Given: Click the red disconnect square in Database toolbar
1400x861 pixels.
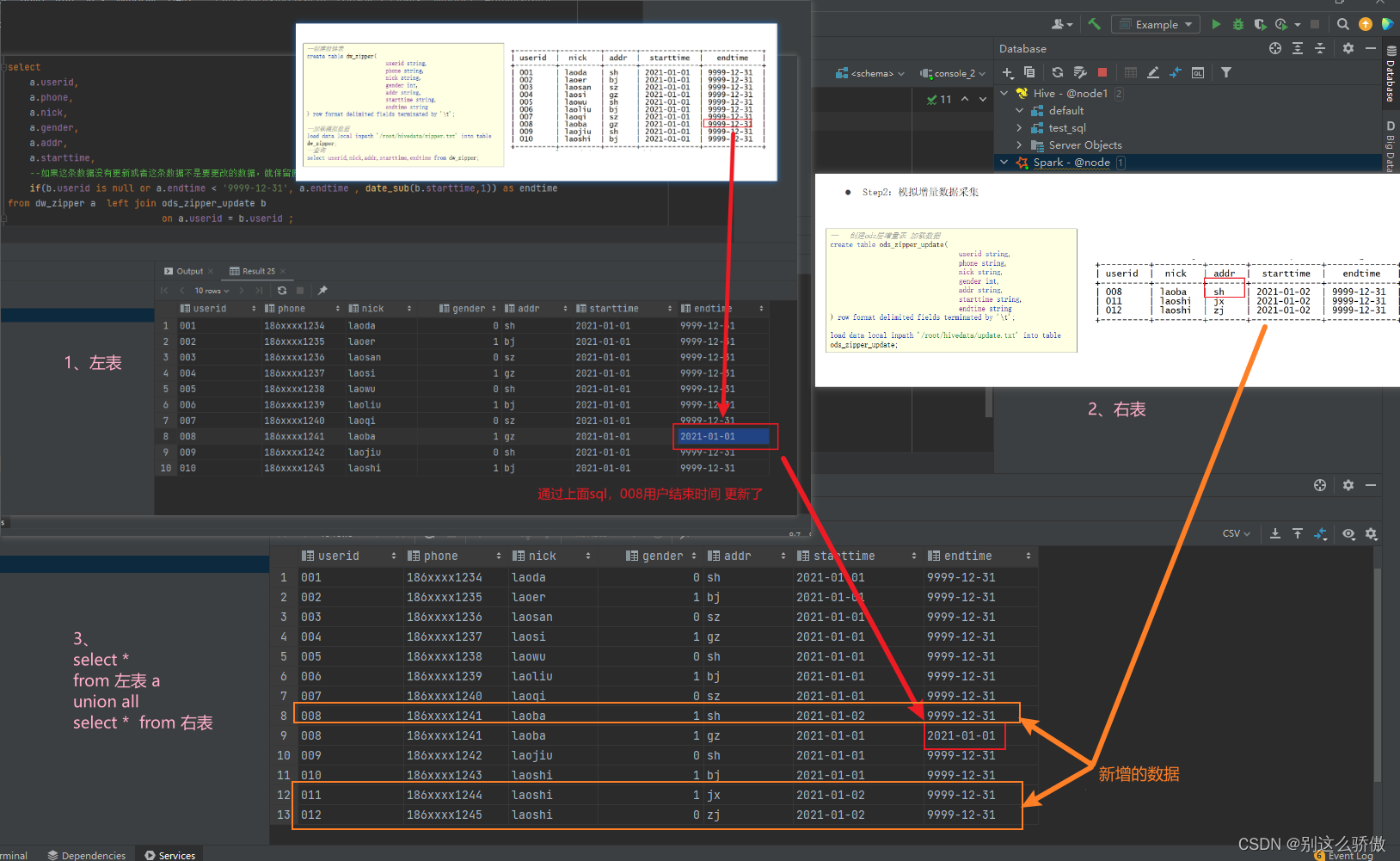Looking at the screenshot, I should click(x=1102, y=73).
